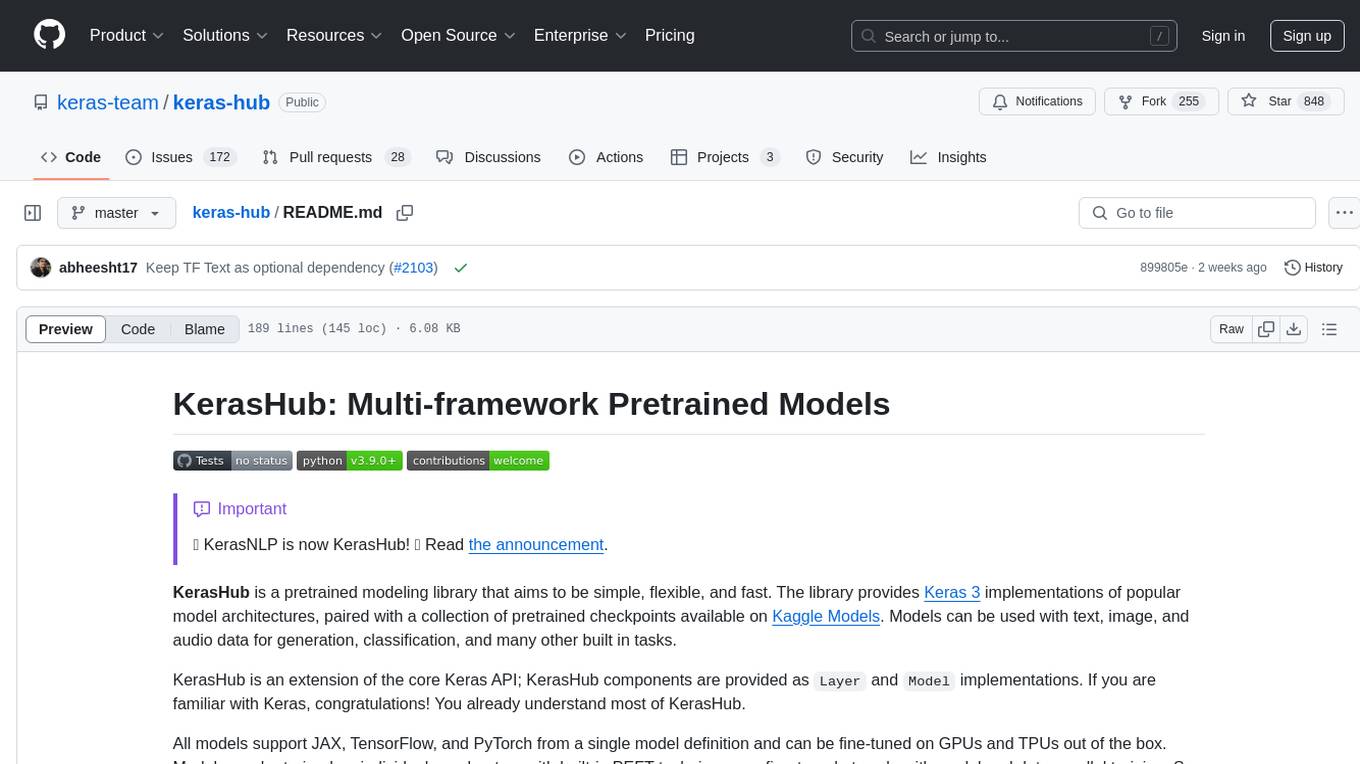This screenshot has width=1360, height=764.
Task: Toggle the file tree side panel
Action: (x=33, y=213)
